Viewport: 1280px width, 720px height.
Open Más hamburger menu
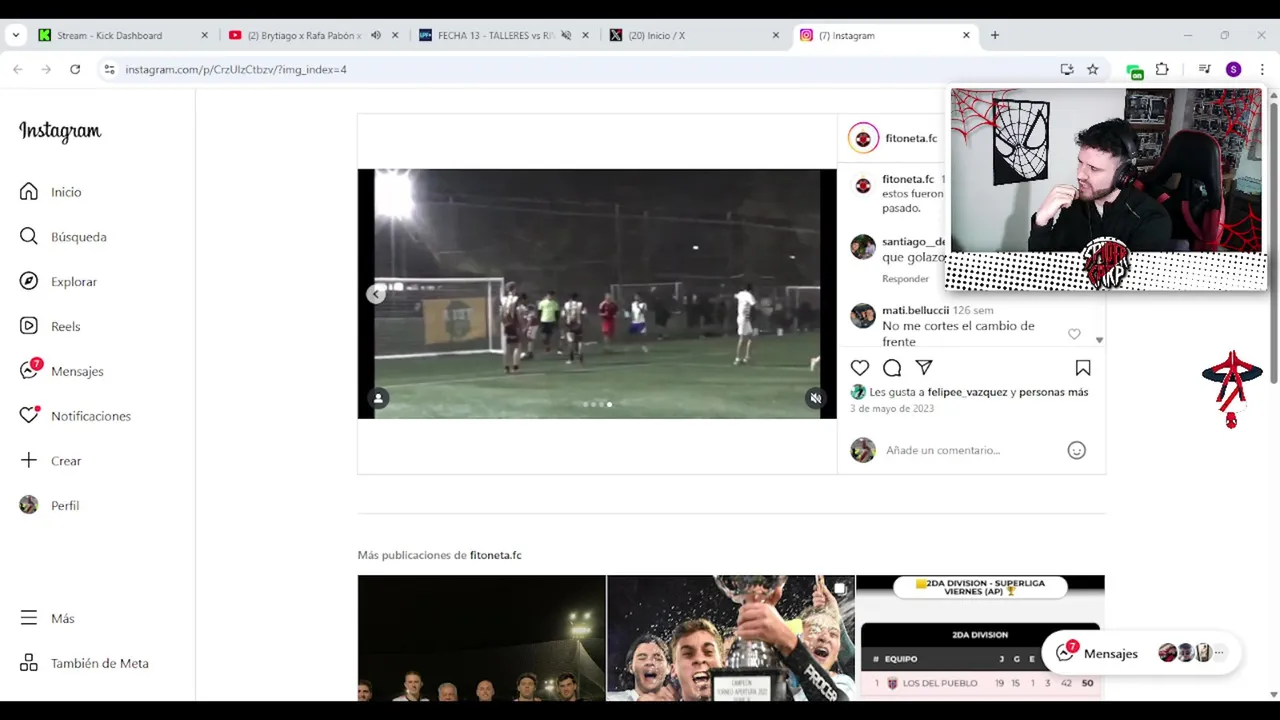pos(29,618)
